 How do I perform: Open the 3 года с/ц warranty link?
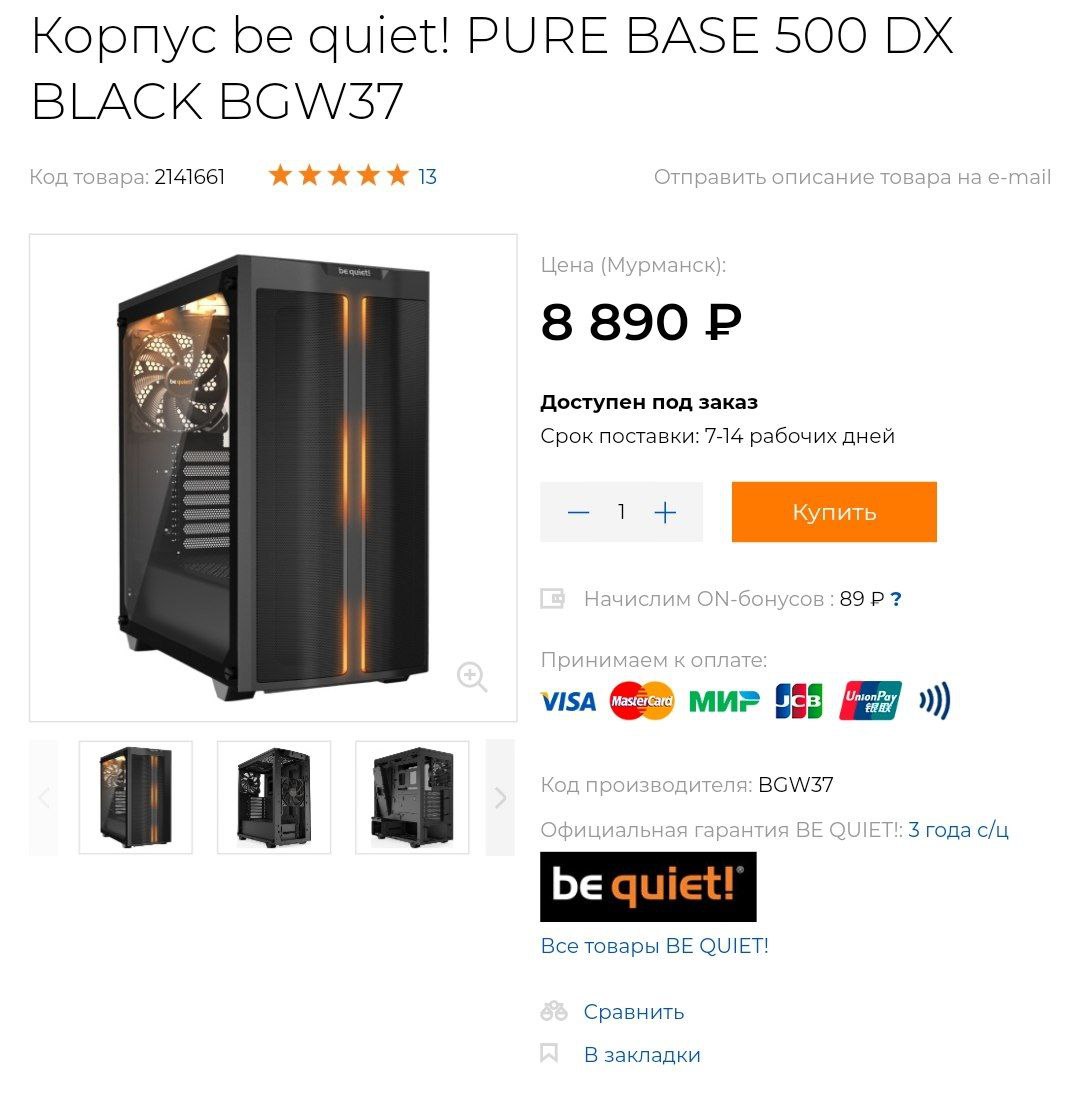click(x=958, y=829)
